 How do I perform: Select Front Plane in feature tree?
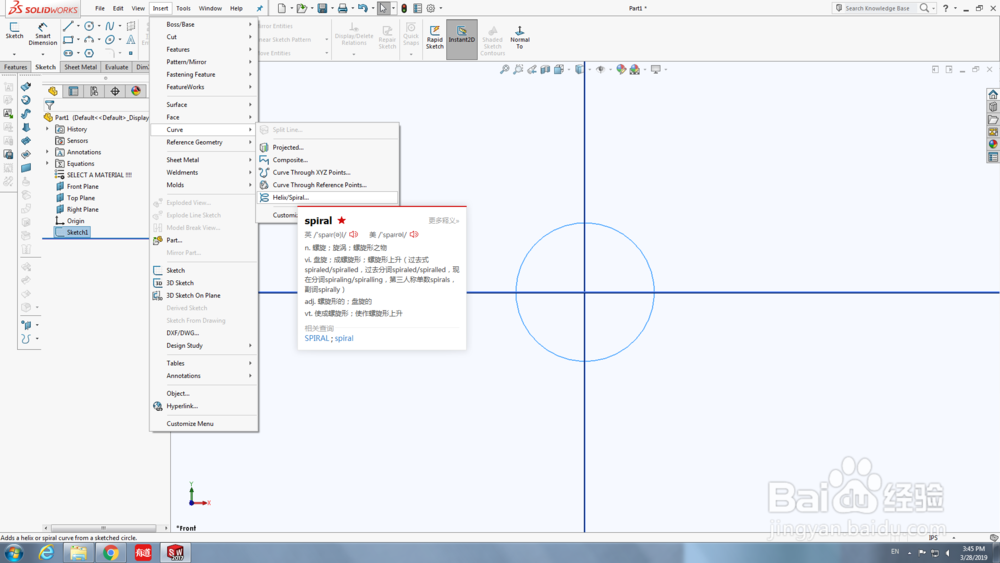(x=82, y=186)
